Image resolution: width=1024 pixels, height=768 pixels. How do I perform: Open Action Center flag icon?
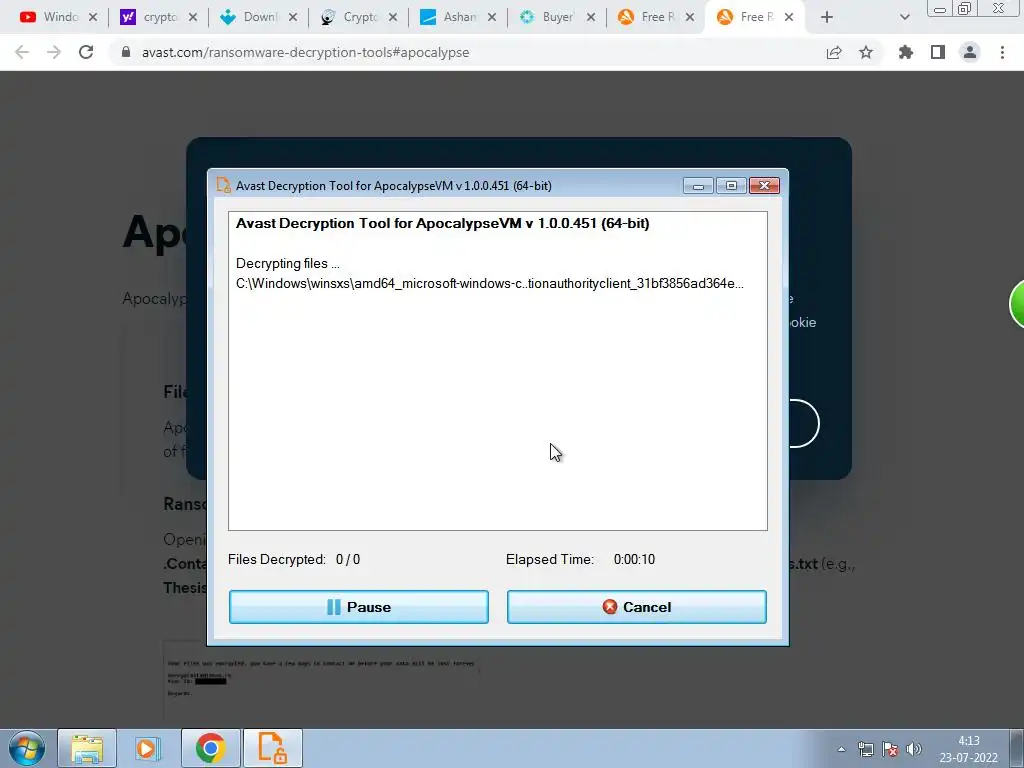pyautogui.click(x=889, y=749)
